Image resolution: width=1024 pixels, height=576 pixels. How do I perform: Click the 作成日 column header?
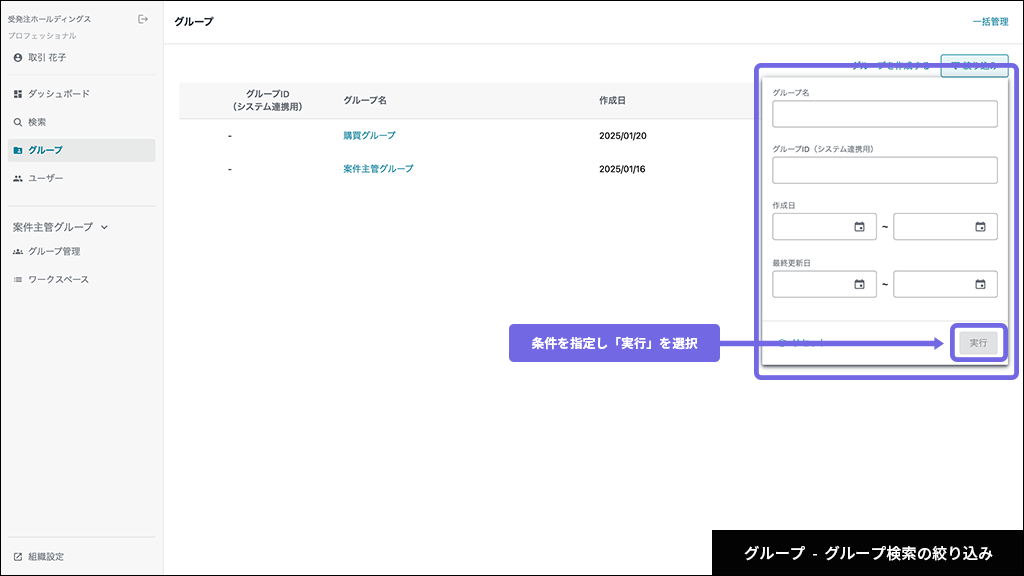coord(613,100)
